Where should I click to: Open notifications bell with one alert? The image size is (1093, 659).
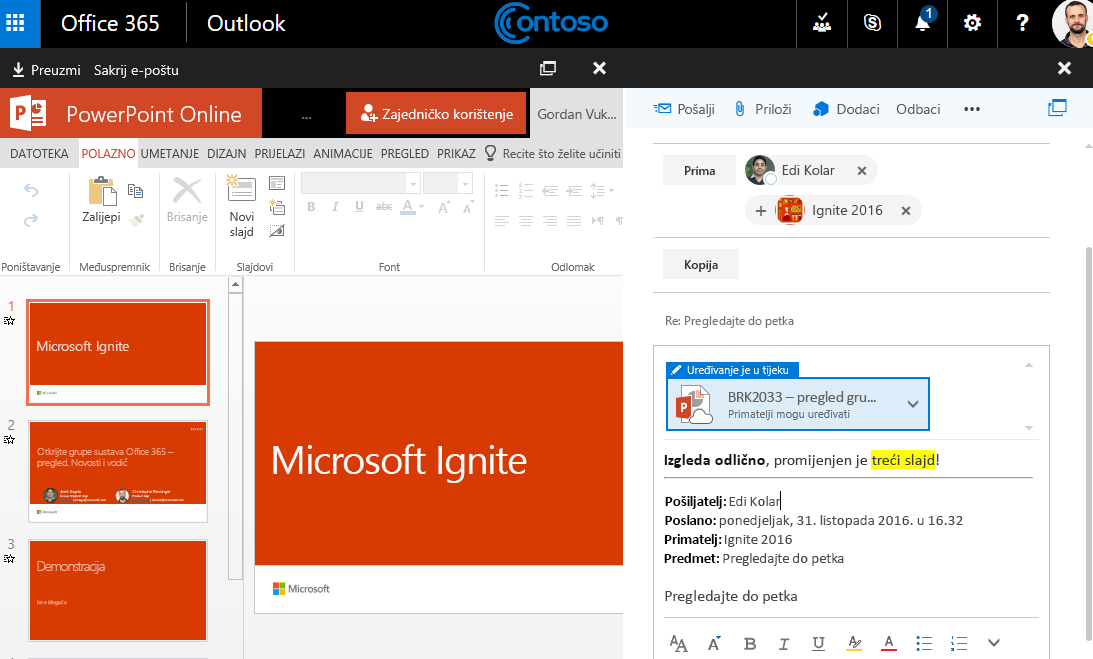(x=922, y=23)
